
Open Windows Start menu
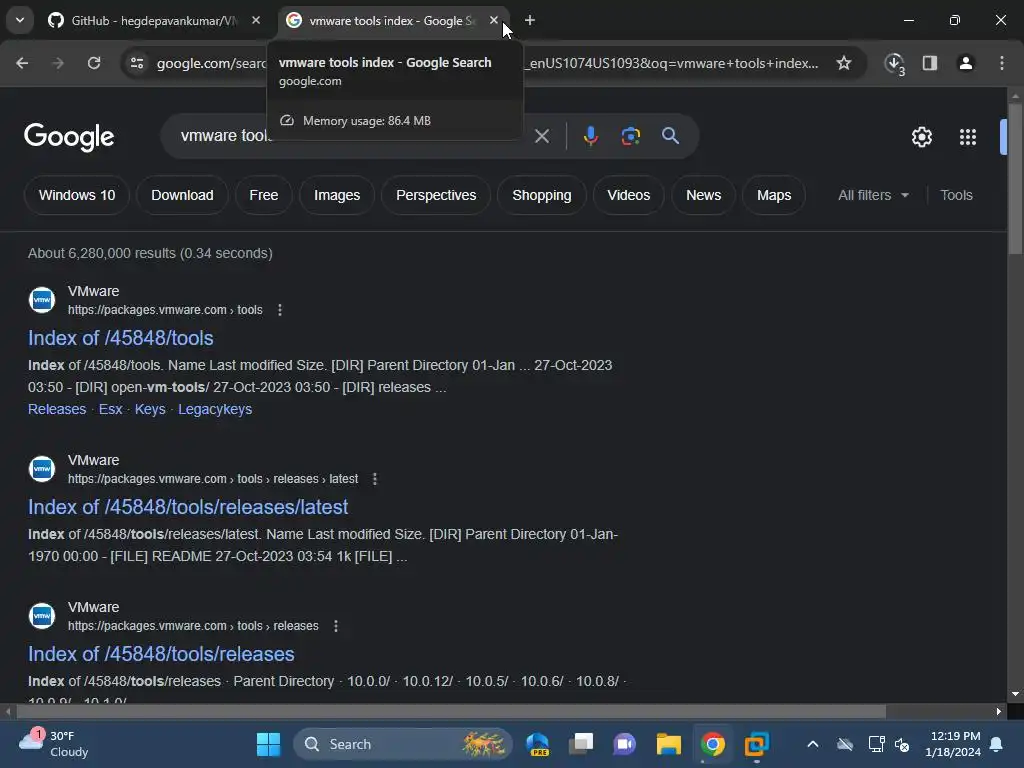[x=268, y=744]
